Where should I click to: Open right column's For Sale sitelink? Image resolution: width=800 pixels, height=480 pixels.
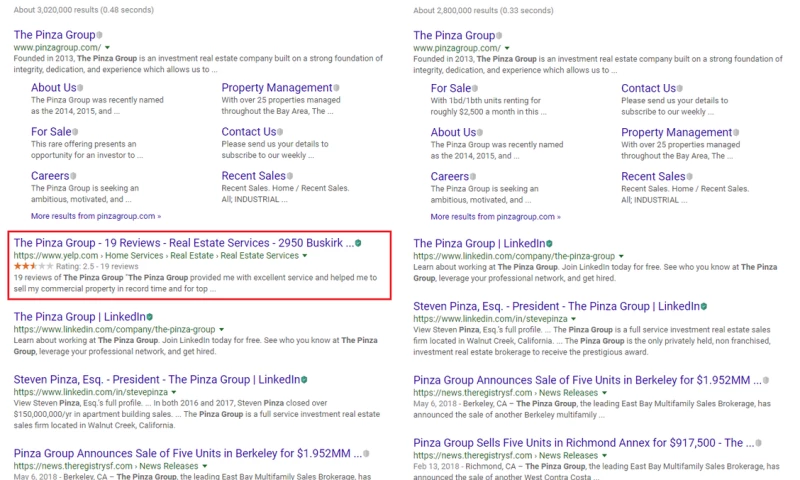pyautogui.click(x=451, y=88)
